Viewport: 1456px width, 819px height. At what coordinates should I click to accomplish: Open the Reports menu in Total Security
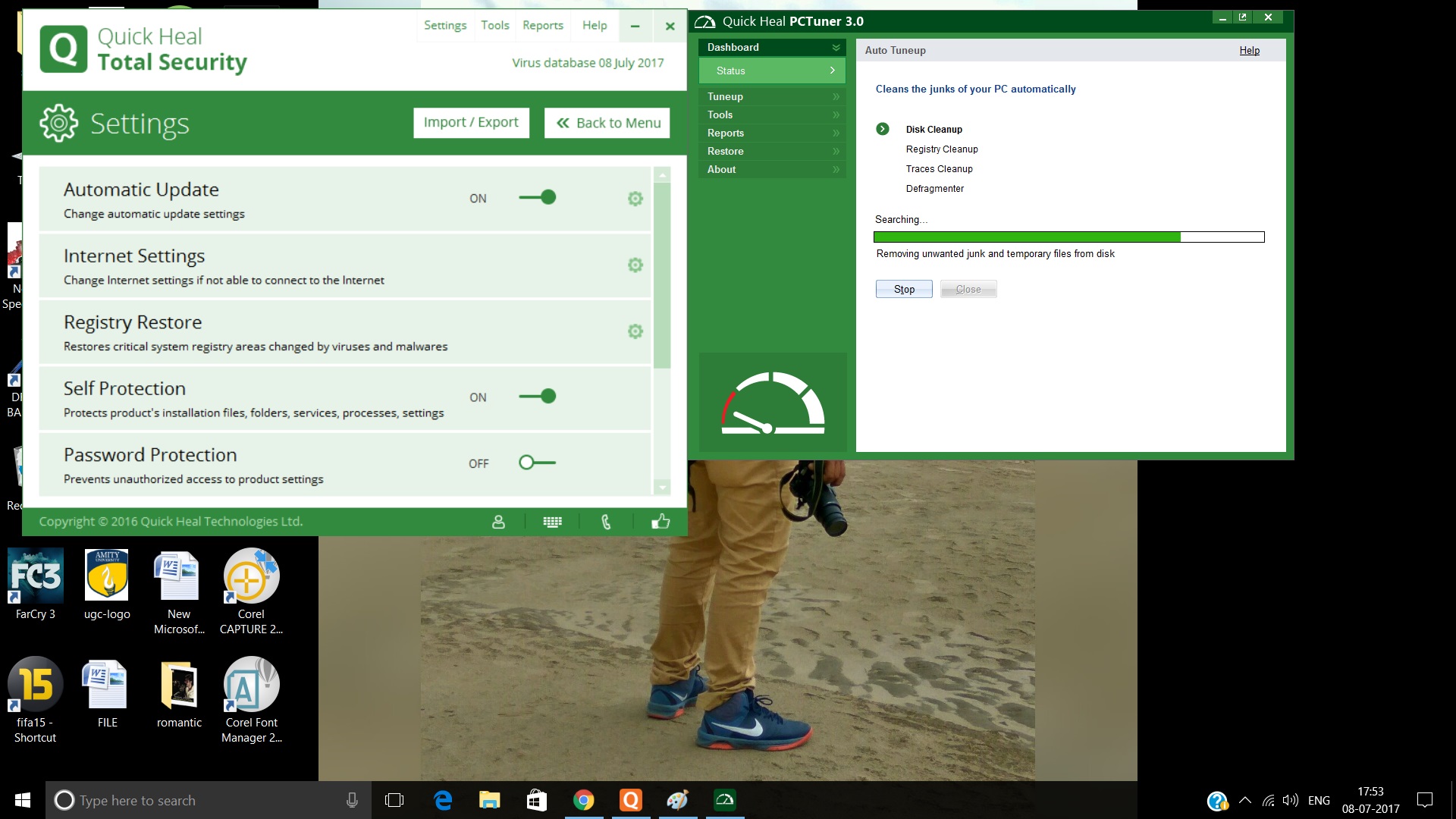(x=543, y=26)
